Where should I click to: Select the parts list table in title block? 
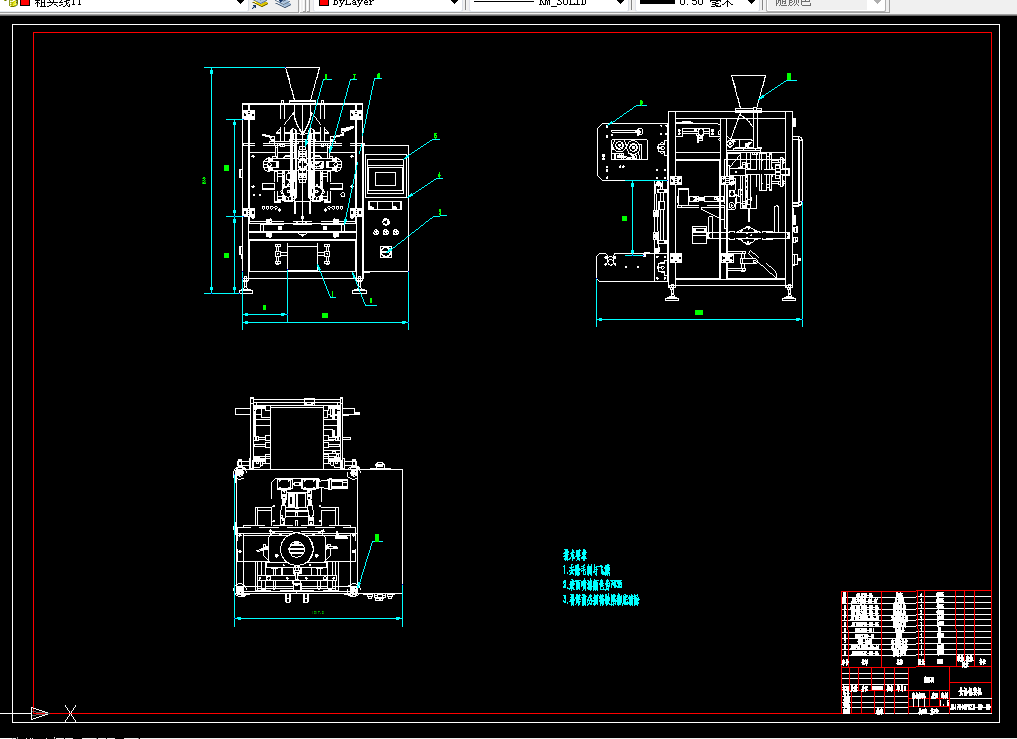click(x=916, y=628)
